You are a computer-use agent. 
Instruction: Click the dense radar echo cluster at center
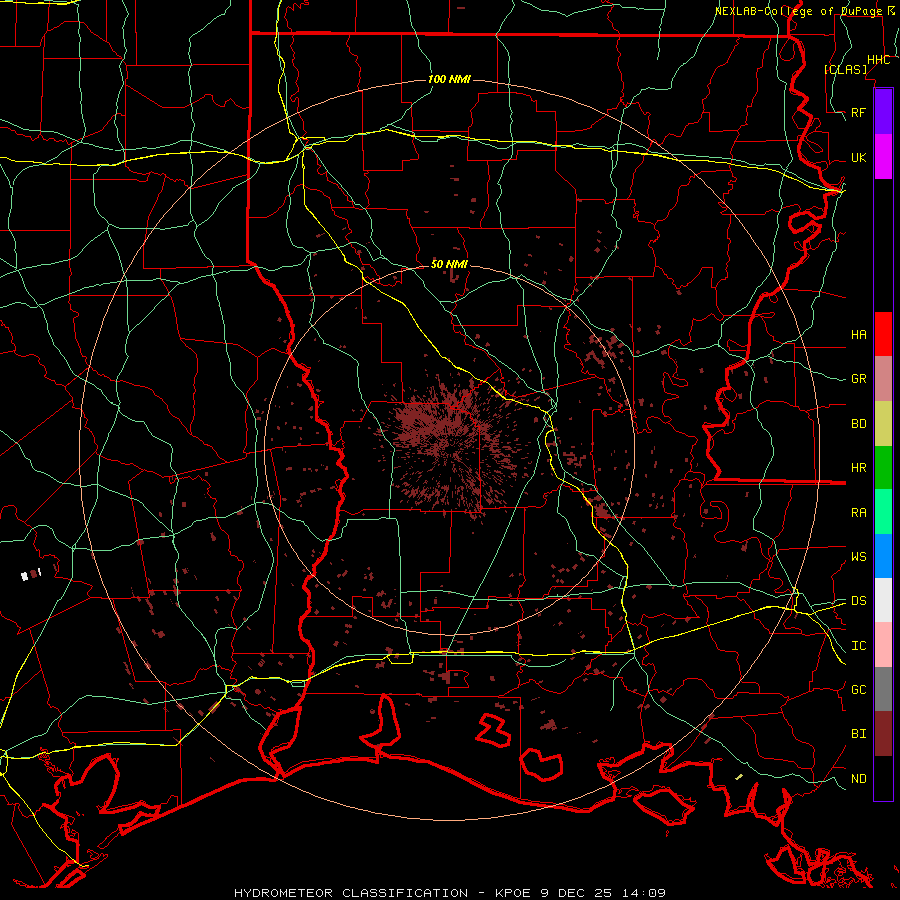tap(451, 445)
